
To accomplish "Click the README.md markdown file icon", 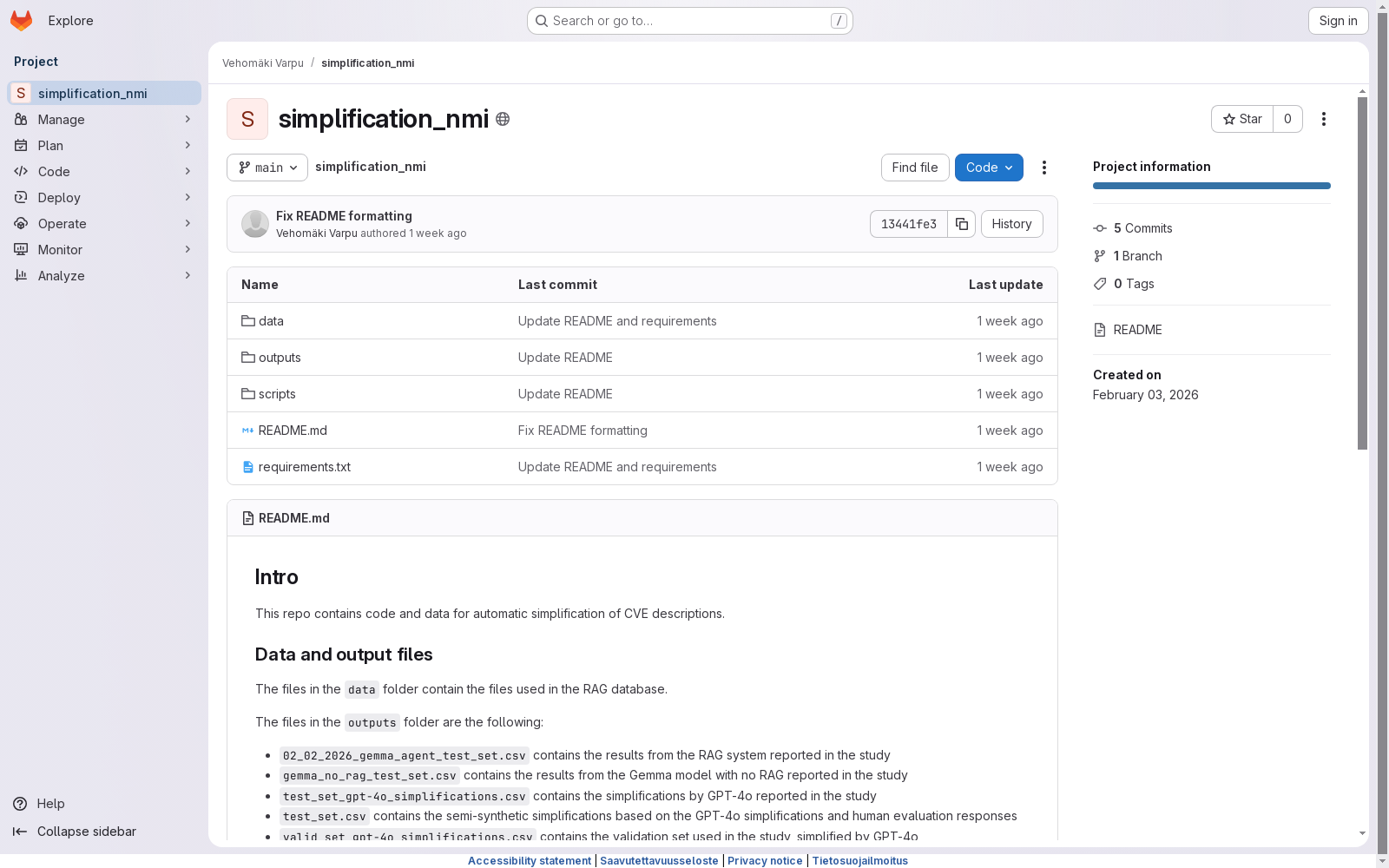I will click(x=248, y=431).
